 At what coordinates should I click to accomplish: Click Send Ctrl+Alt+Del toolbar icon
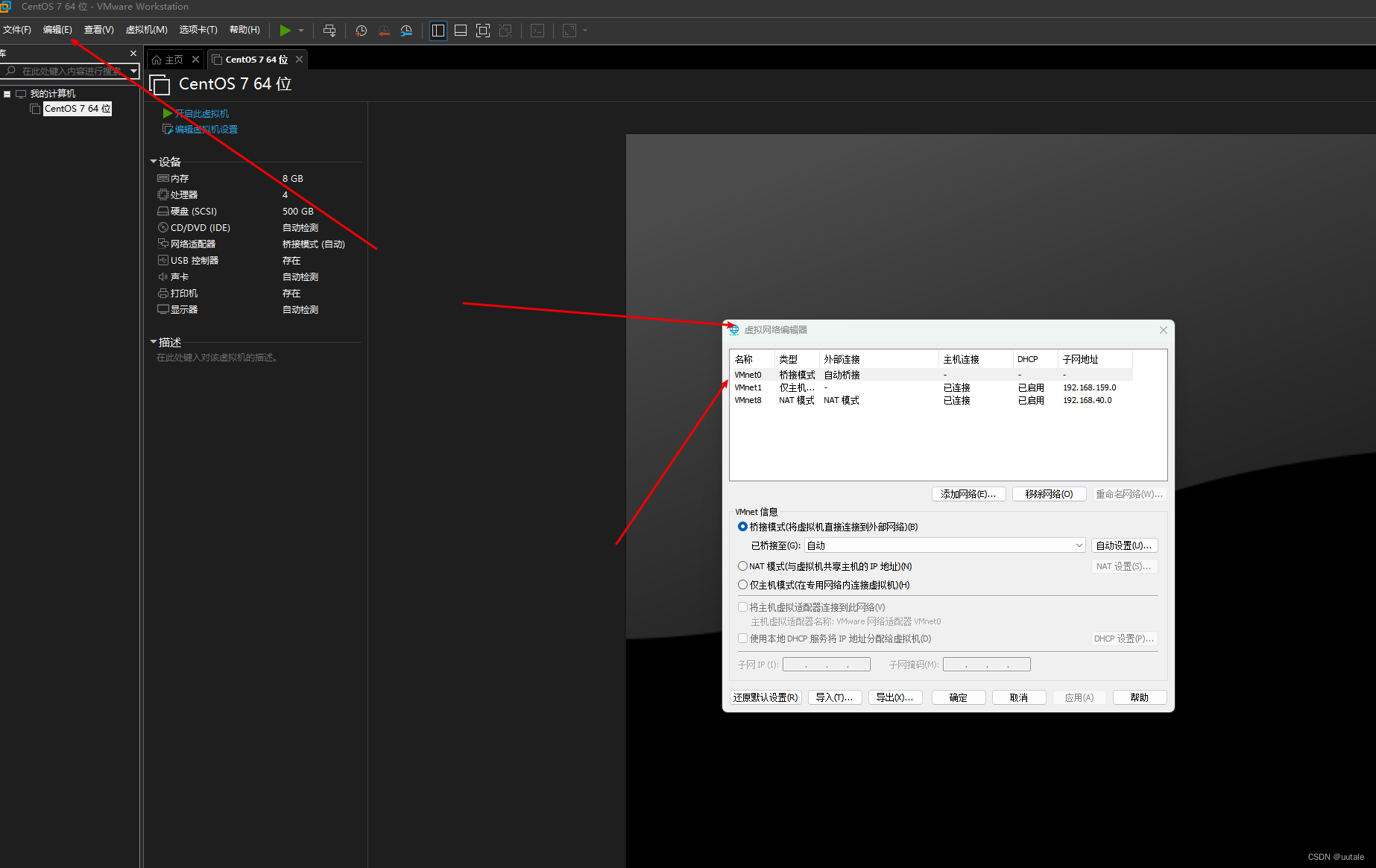[329, 31]
